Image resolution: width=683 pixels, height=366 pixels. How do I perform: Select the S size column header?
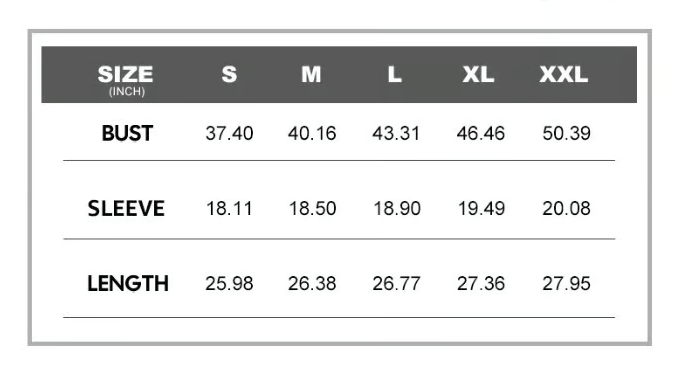click(x=229, y=74)
